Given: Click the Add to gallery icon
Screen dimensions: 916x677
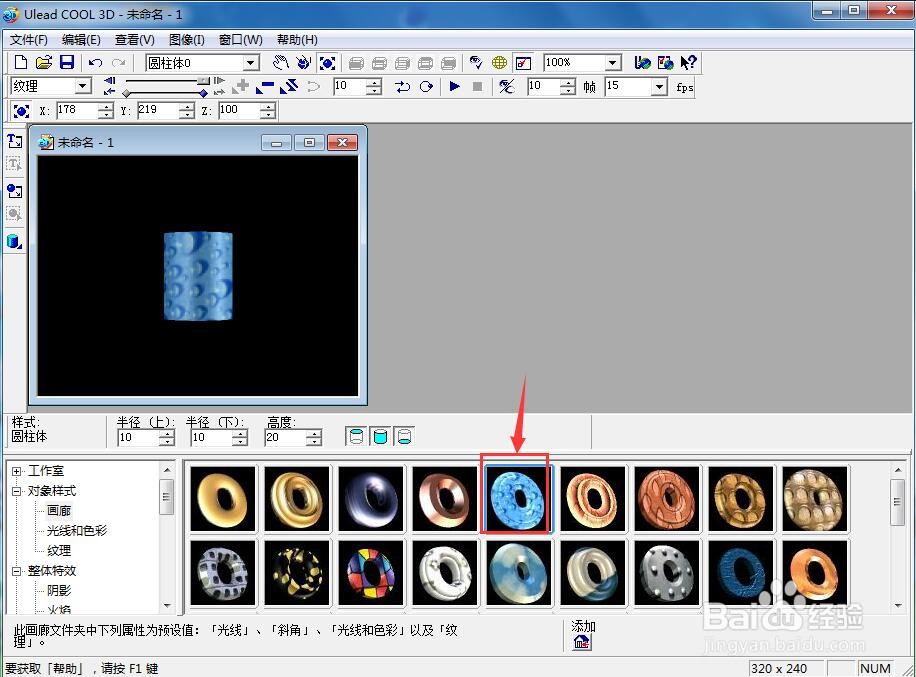Looking at the screenshot, I should [x=581, y=643].
